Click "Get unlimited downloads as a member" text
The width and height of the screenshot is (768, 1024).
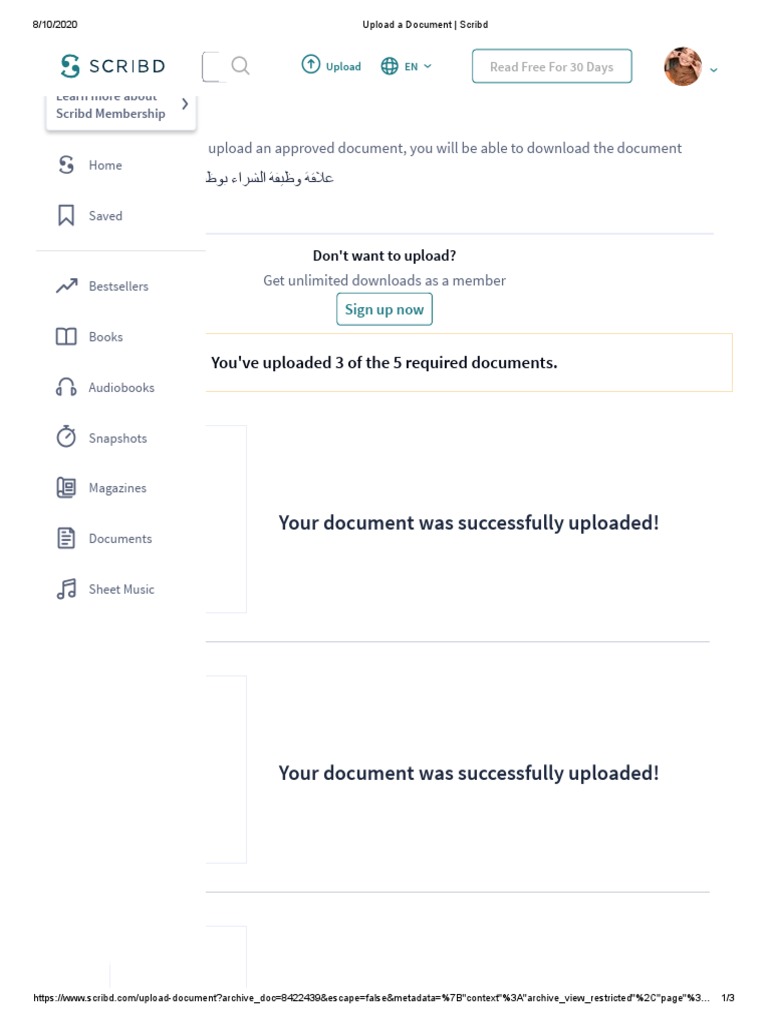(x=385, y=280)
